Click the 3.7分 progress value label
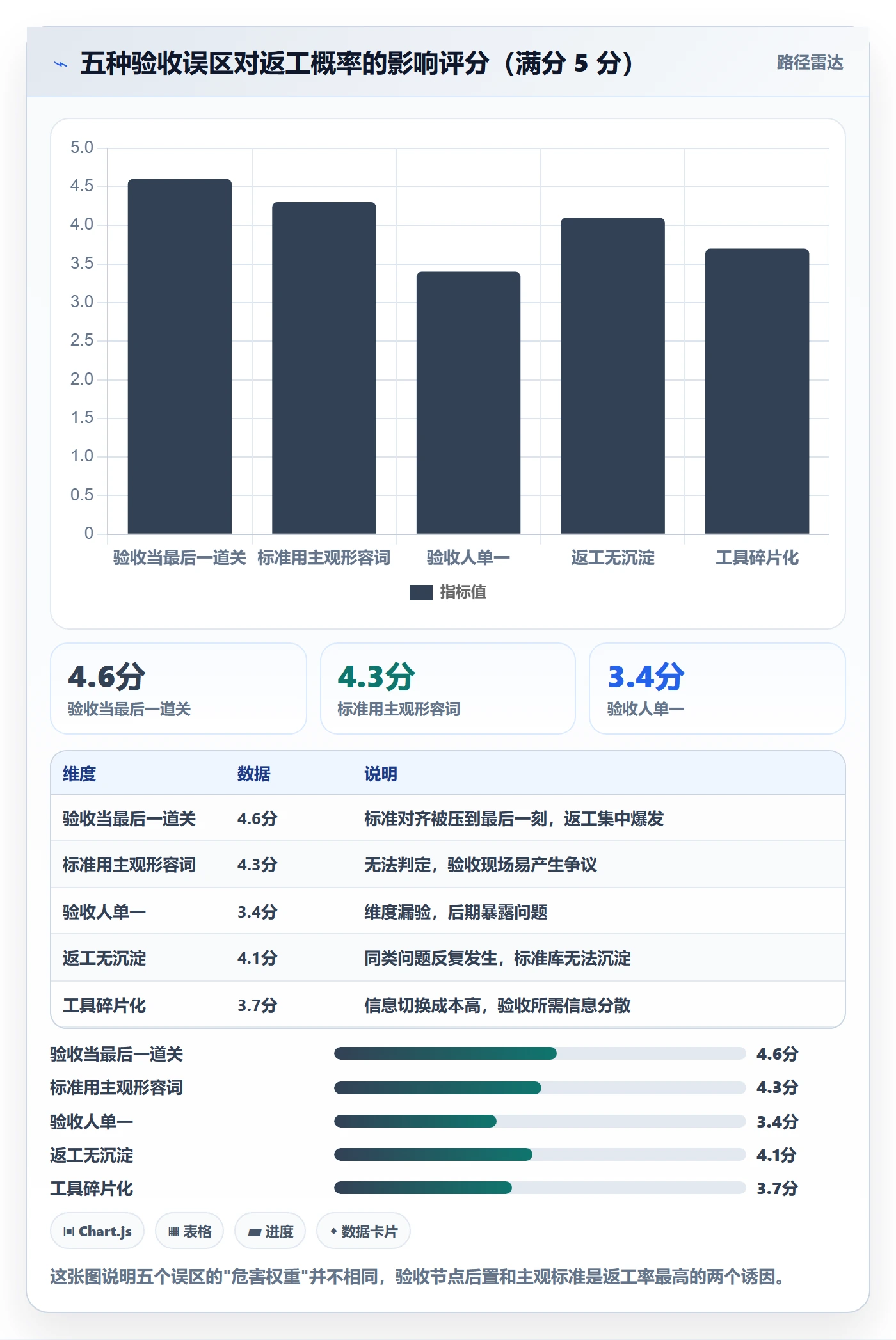This screenshot has width=896, height=1340. coord(778,1188)
